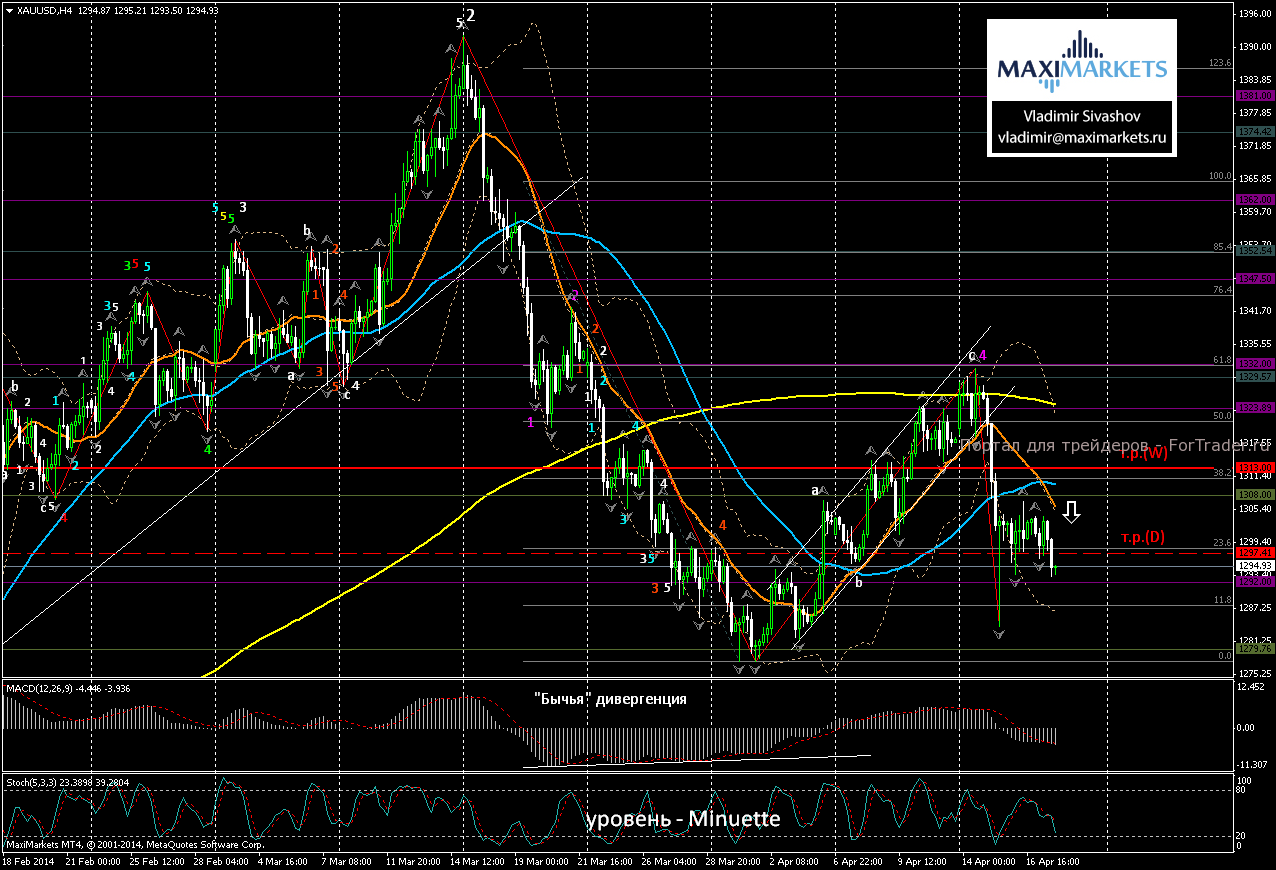Select the purple 1381.00 price level tag

1254,96
